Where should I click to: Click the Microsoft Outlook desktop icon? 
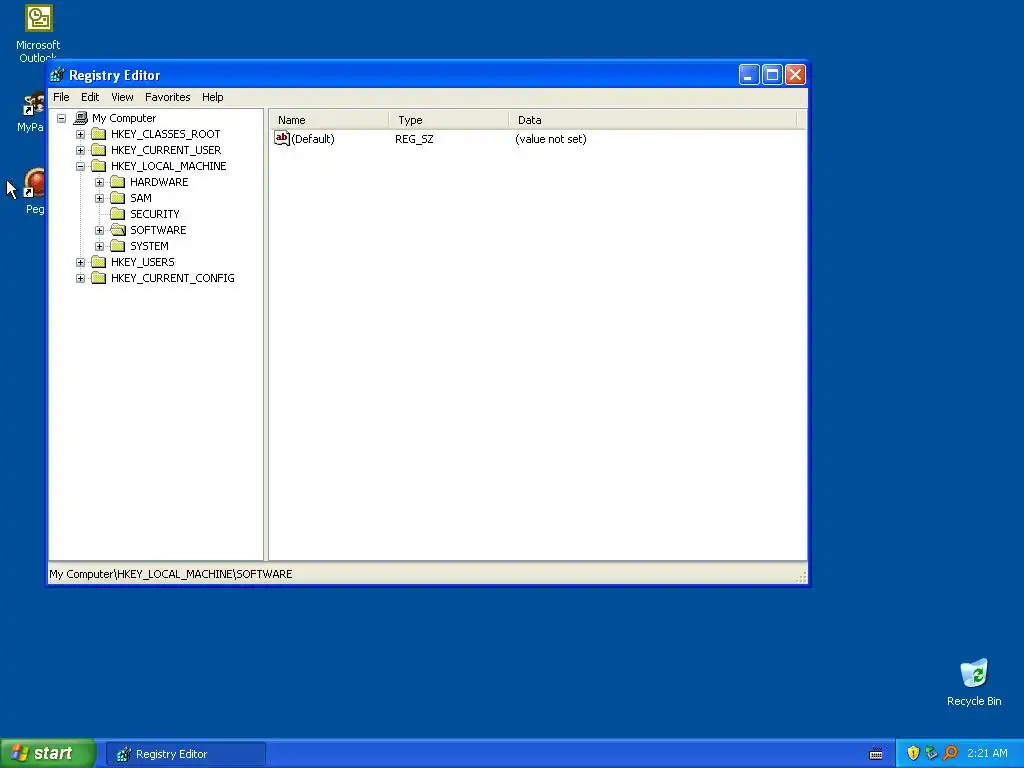click(38, 33)
